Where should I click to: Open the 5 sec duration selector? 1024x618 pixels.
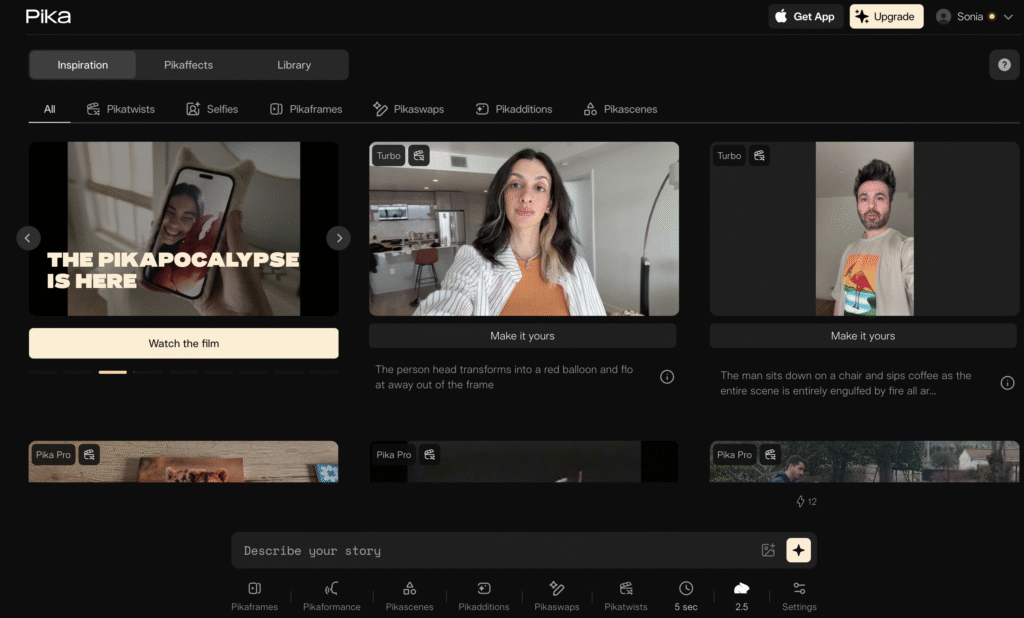point(686,596)
